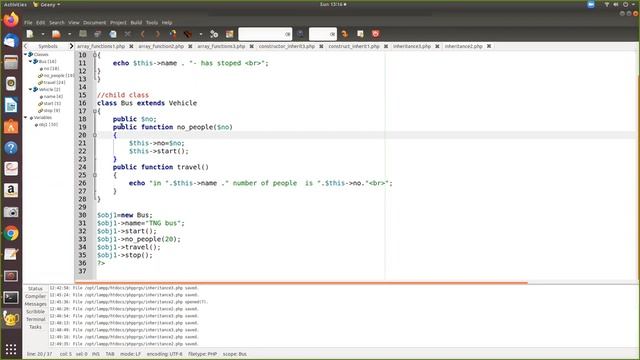Viewport: 640px width, 360px height.
Task: Switch to constructor_inherit3.php tab
Action: [x=287, y=47]
